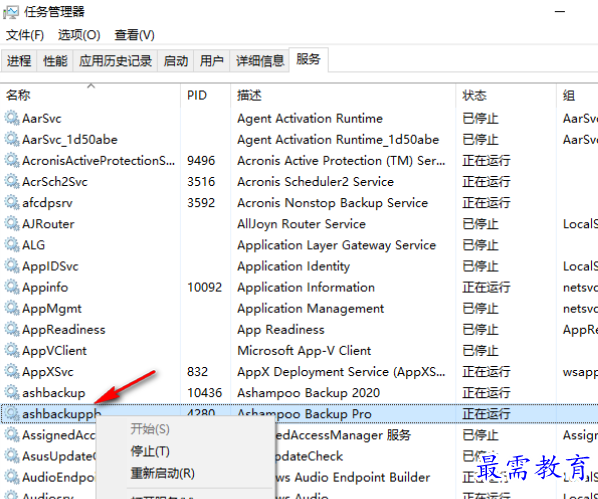Select gear icon of AsusUpdate service
Screen dimensions: 598x499
tap(12, 456)
